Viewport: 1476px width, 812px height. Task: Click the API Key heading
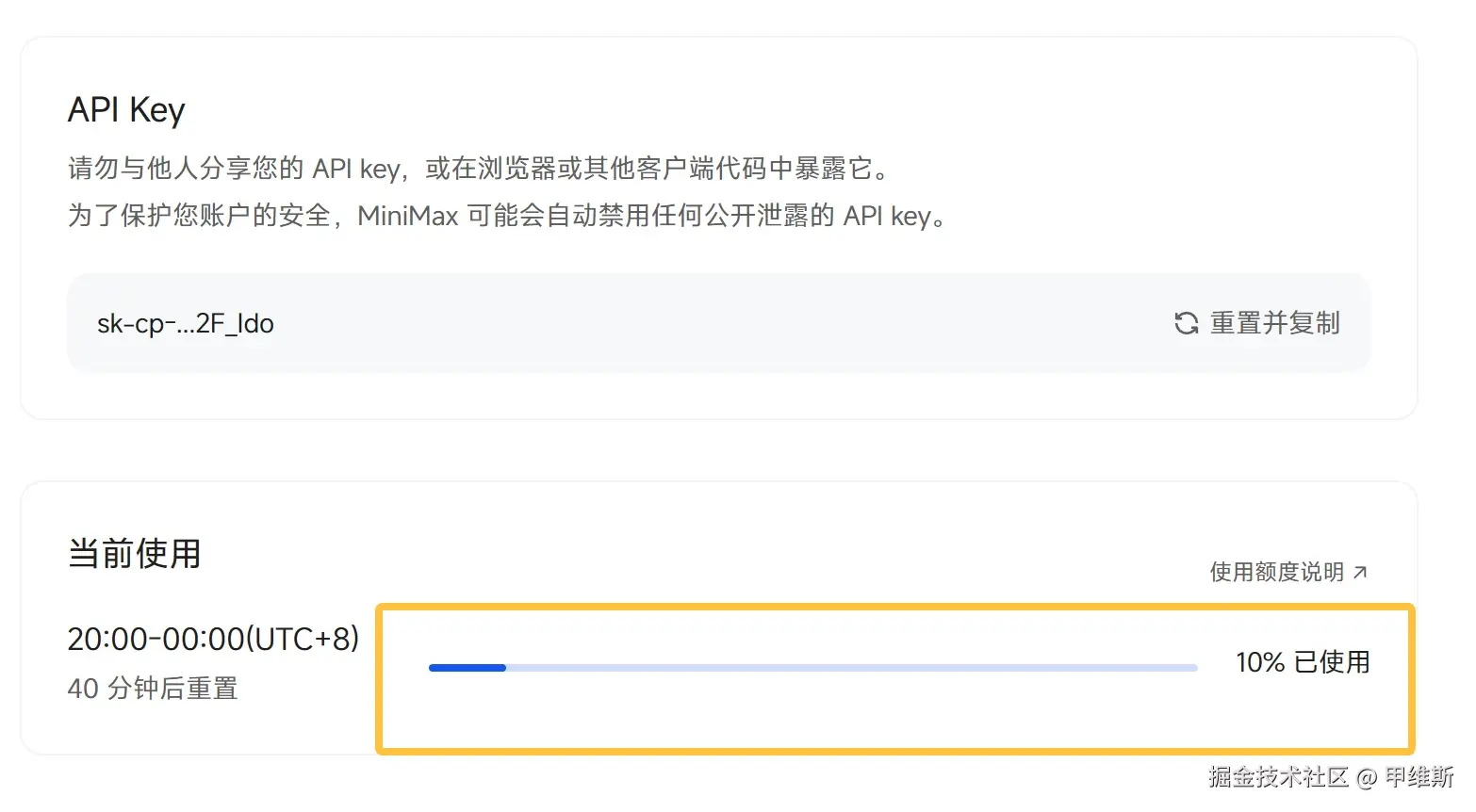pos(126,110)
